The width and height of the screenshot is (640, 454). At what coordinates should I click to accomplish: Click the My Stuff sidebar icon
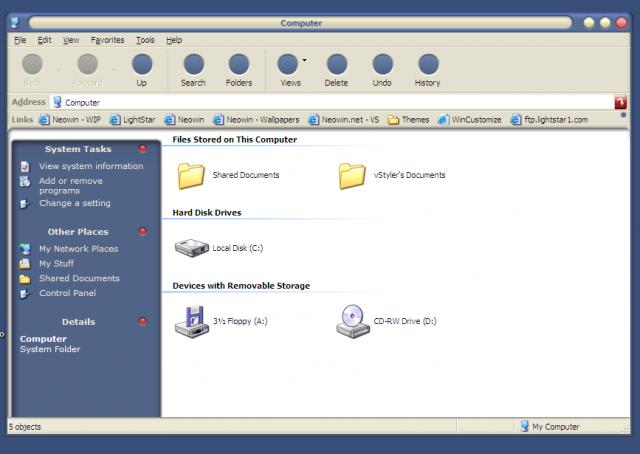click(x=25, y=264)
